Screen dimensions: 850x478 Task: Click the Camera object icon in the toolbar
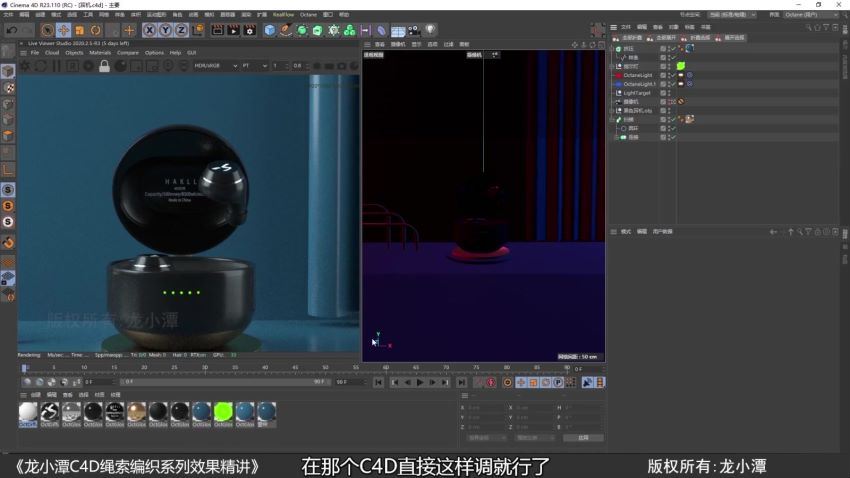pyautogui.click(x=414, y=30)
